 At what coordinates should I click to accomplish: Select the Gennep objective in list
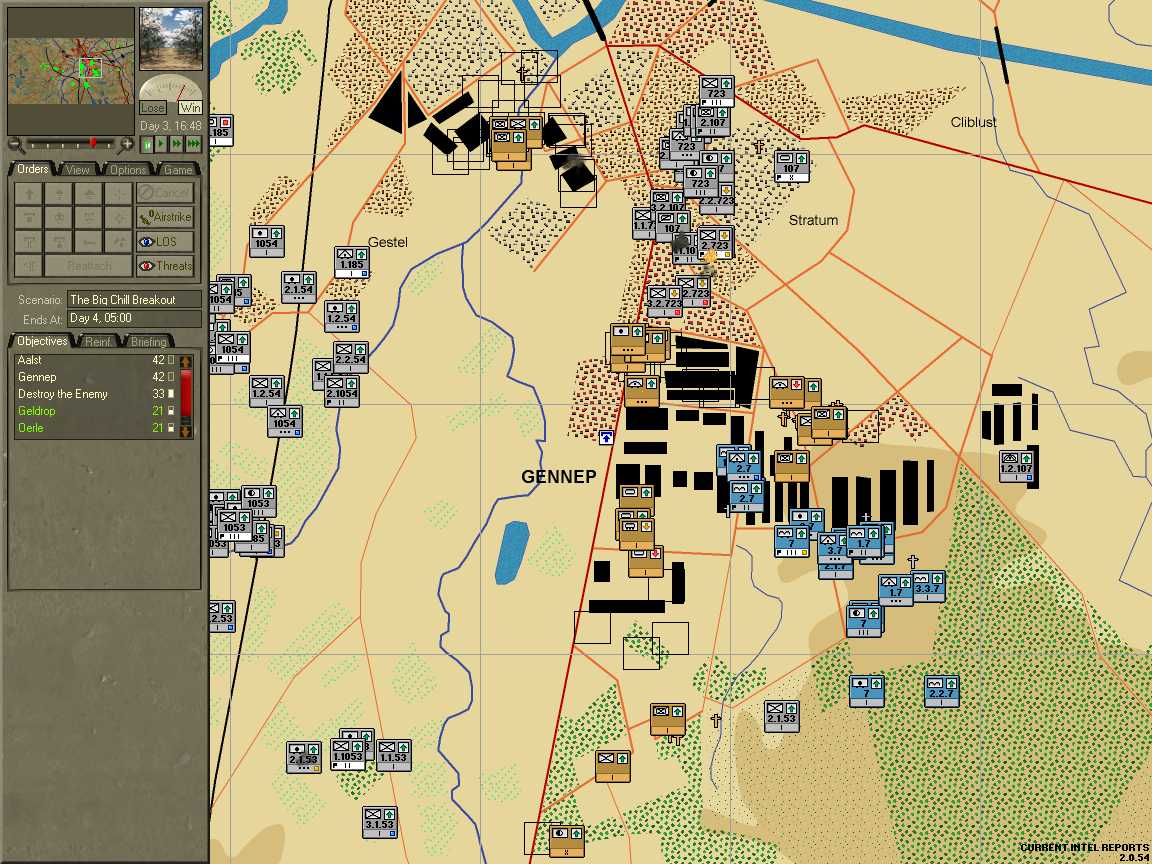(x=96, y=377)
